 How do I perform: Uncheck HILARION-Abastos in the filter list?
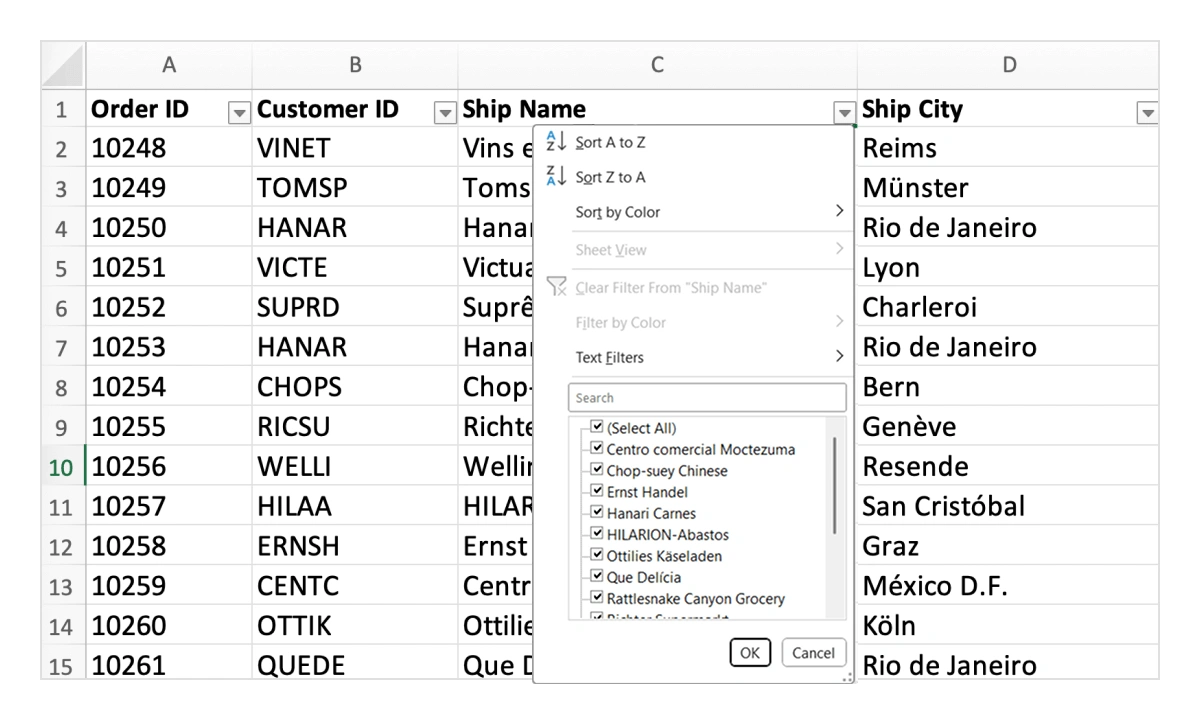tap(597, 534)
